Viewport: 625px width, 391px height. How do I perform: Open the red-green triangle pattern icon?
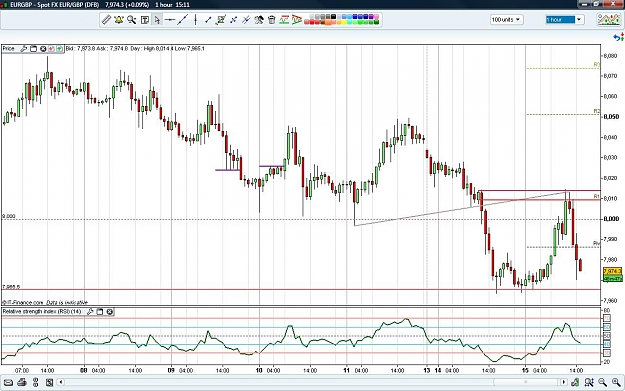point(297,20)
